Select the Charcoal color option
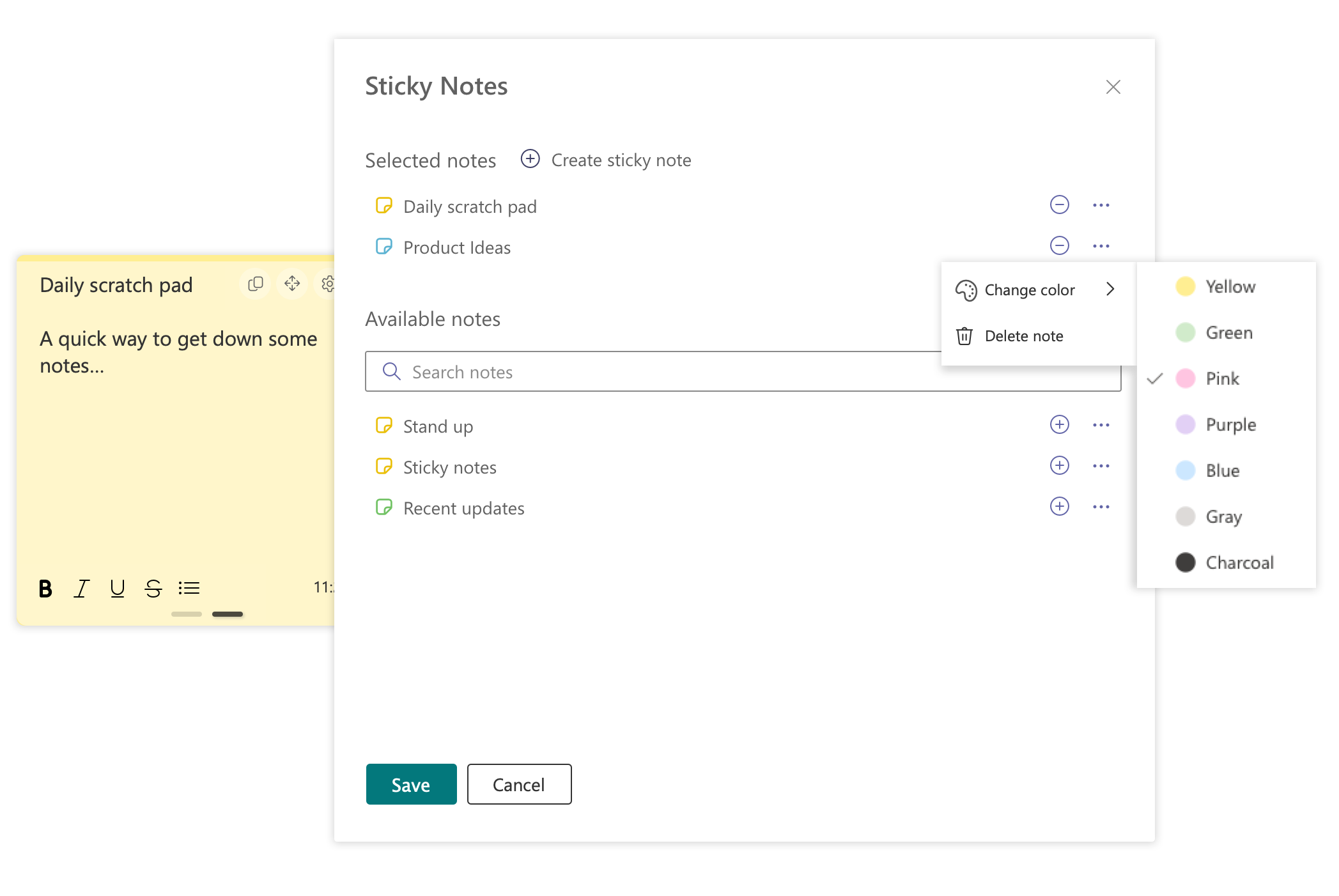The height and width of the screenshot is (896, 1339). pos(1226,562)
